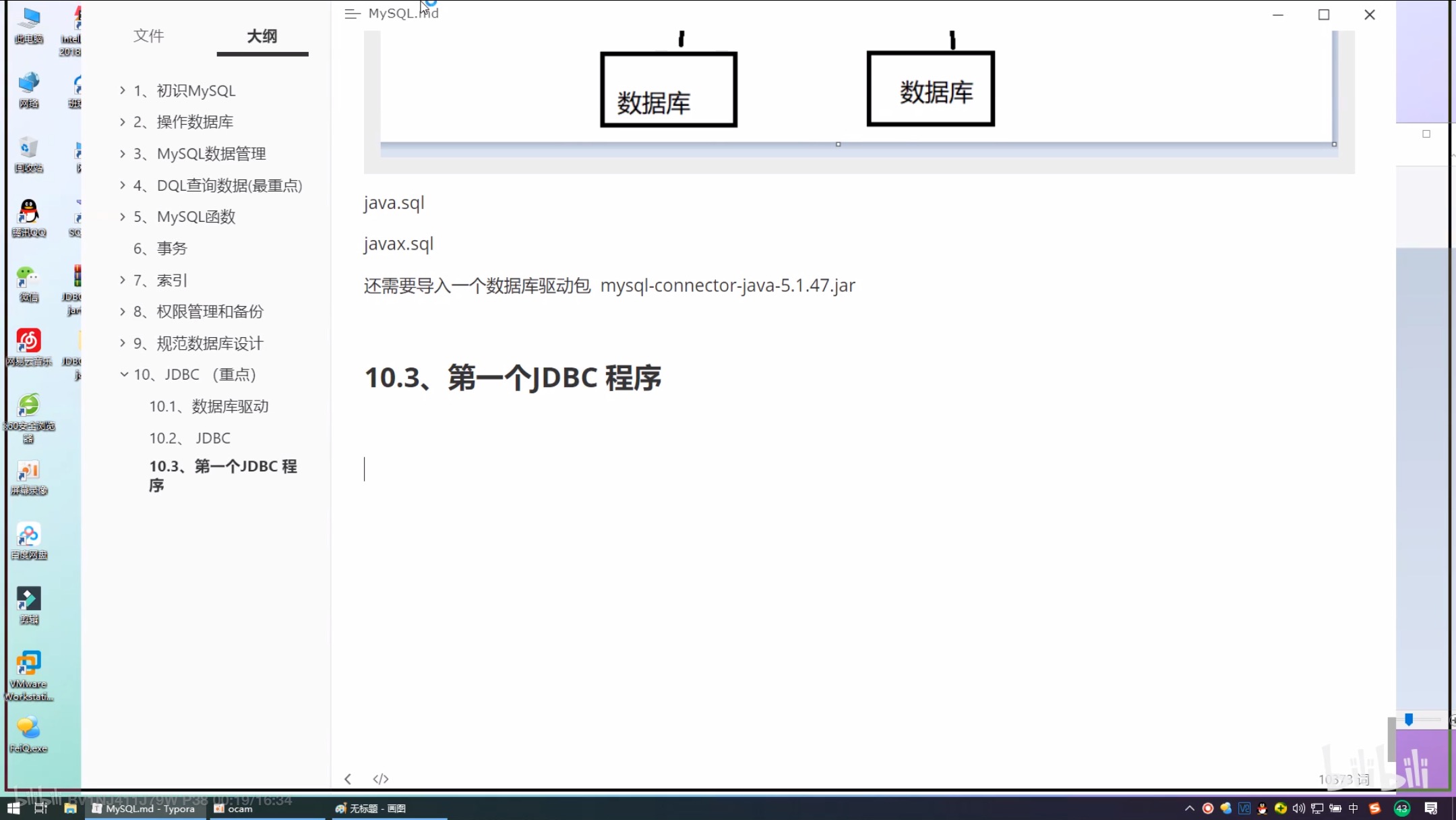Collapse the 10、JDBC outline section
The height and width of the screenshot is (820, 1456).
pyautogui.click(x=124, y=374)
